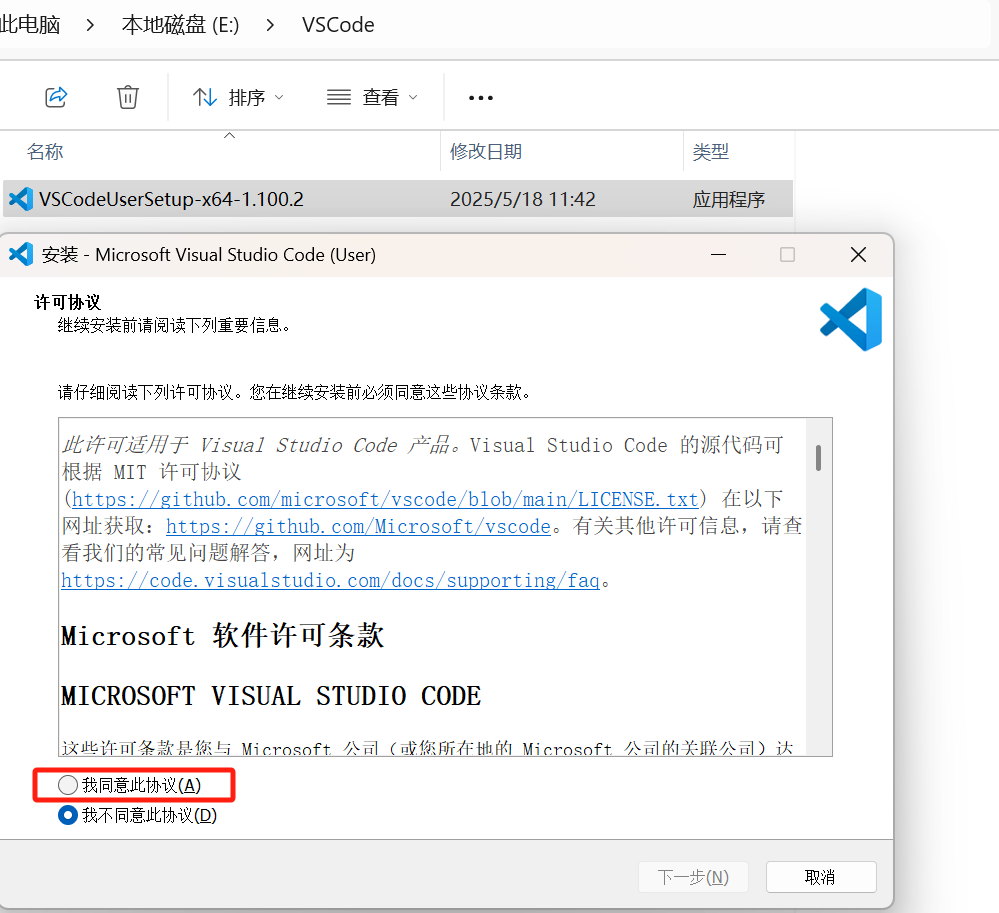Click the installer title bar VSCode icon
Viewport: 999px width, 913px height.
(20, 254)
